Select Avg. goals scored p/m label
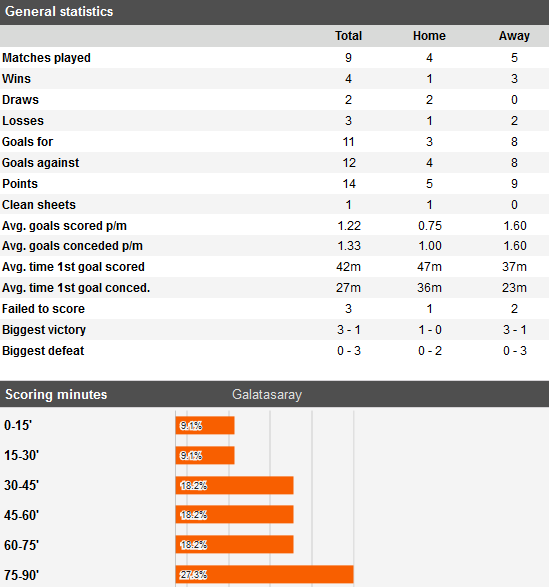Screen dimensions: 549x587 (64, 226)
